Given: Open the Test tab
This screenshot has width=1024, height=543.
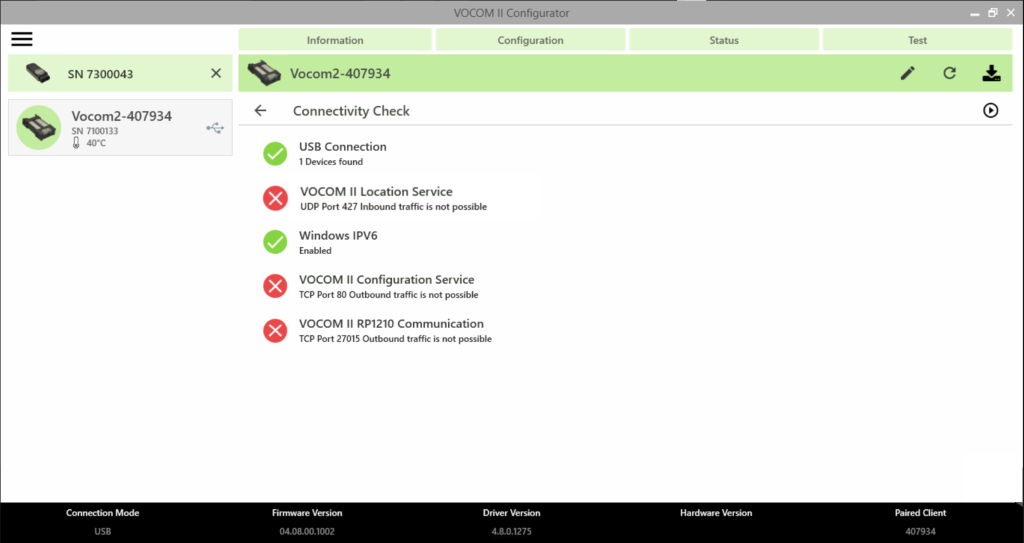Looking at the screenshot, I should [917, 40].
